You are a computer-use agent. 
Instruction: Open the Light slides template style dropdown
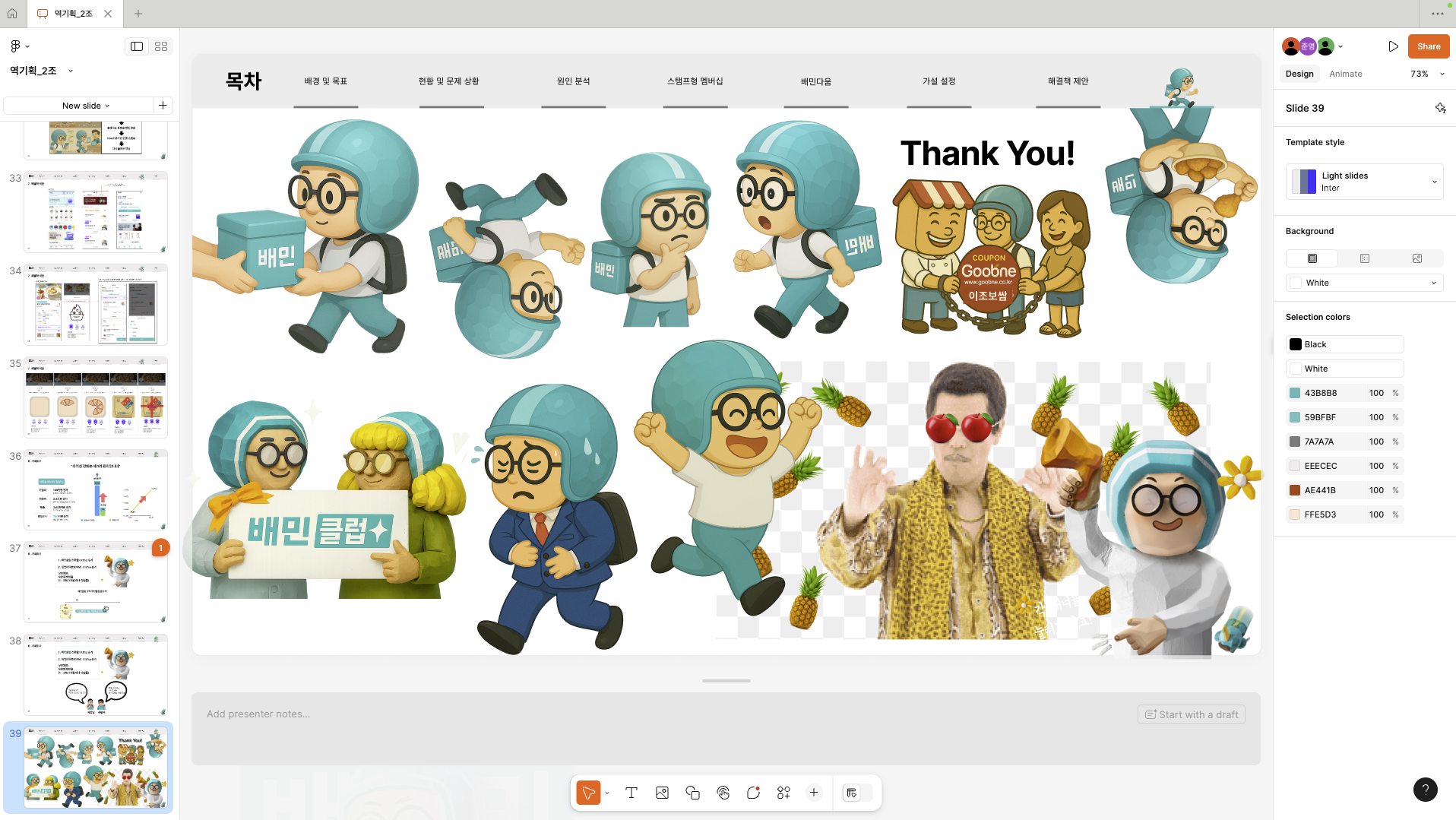pyautogui.click(x=1364, y=182)
